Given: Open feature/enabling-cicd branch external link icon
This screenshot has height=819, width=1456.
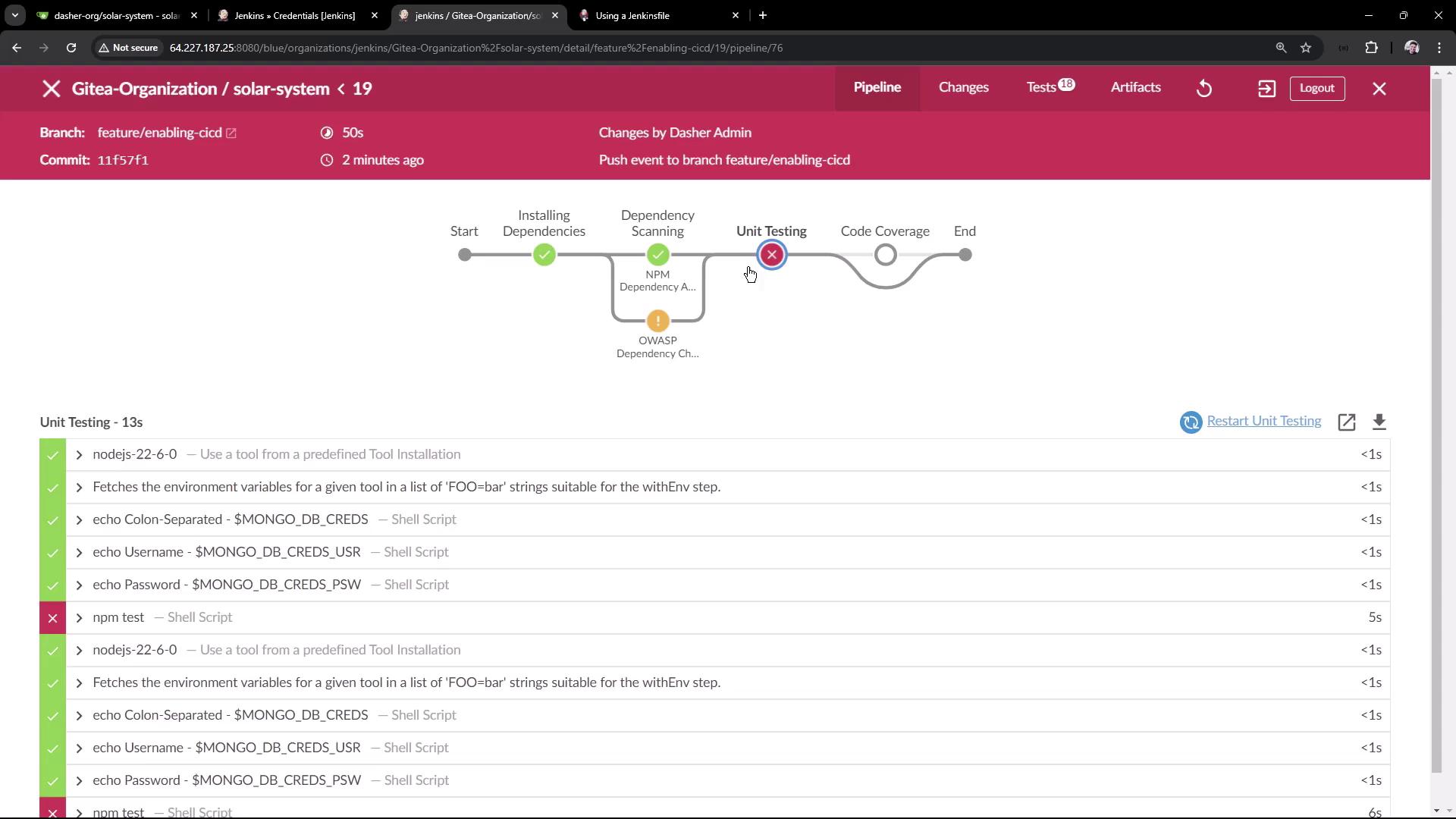Looking at the screenshot, I should [231, 133].
